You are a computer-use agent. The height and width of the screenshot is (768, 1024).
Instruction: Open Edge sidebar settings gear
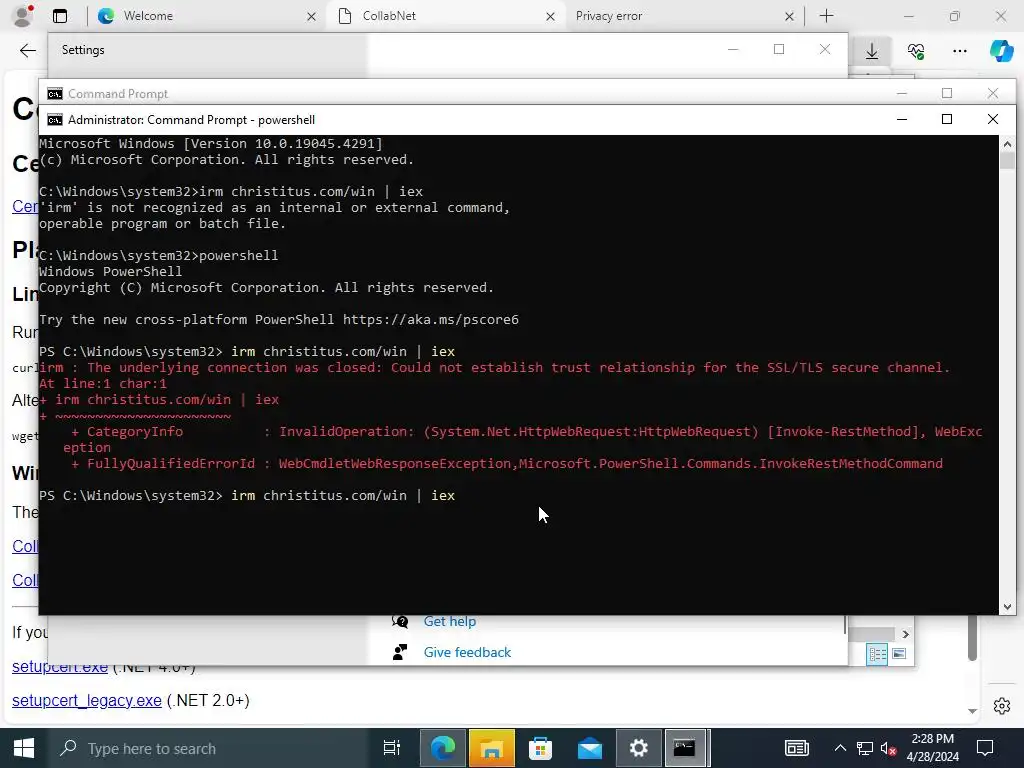1002,706
